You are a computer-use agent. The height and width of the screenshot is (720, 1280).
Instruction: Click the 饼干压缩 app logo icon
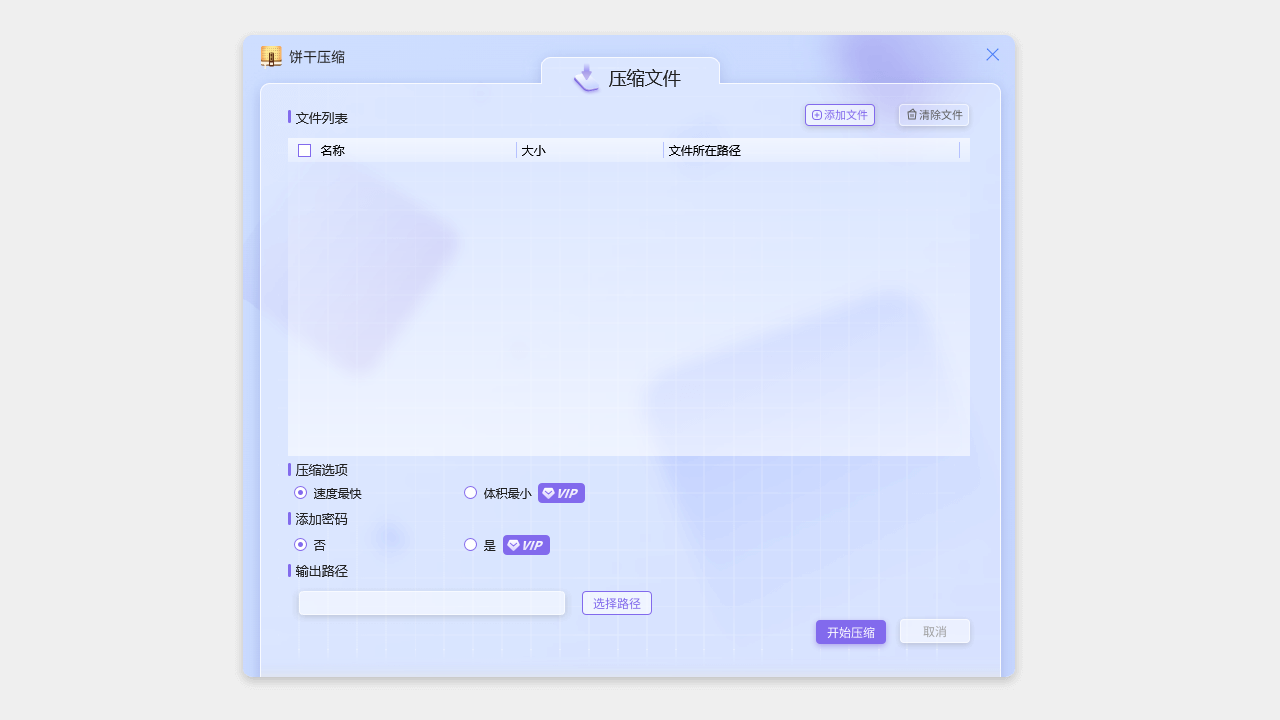point(270,56)
